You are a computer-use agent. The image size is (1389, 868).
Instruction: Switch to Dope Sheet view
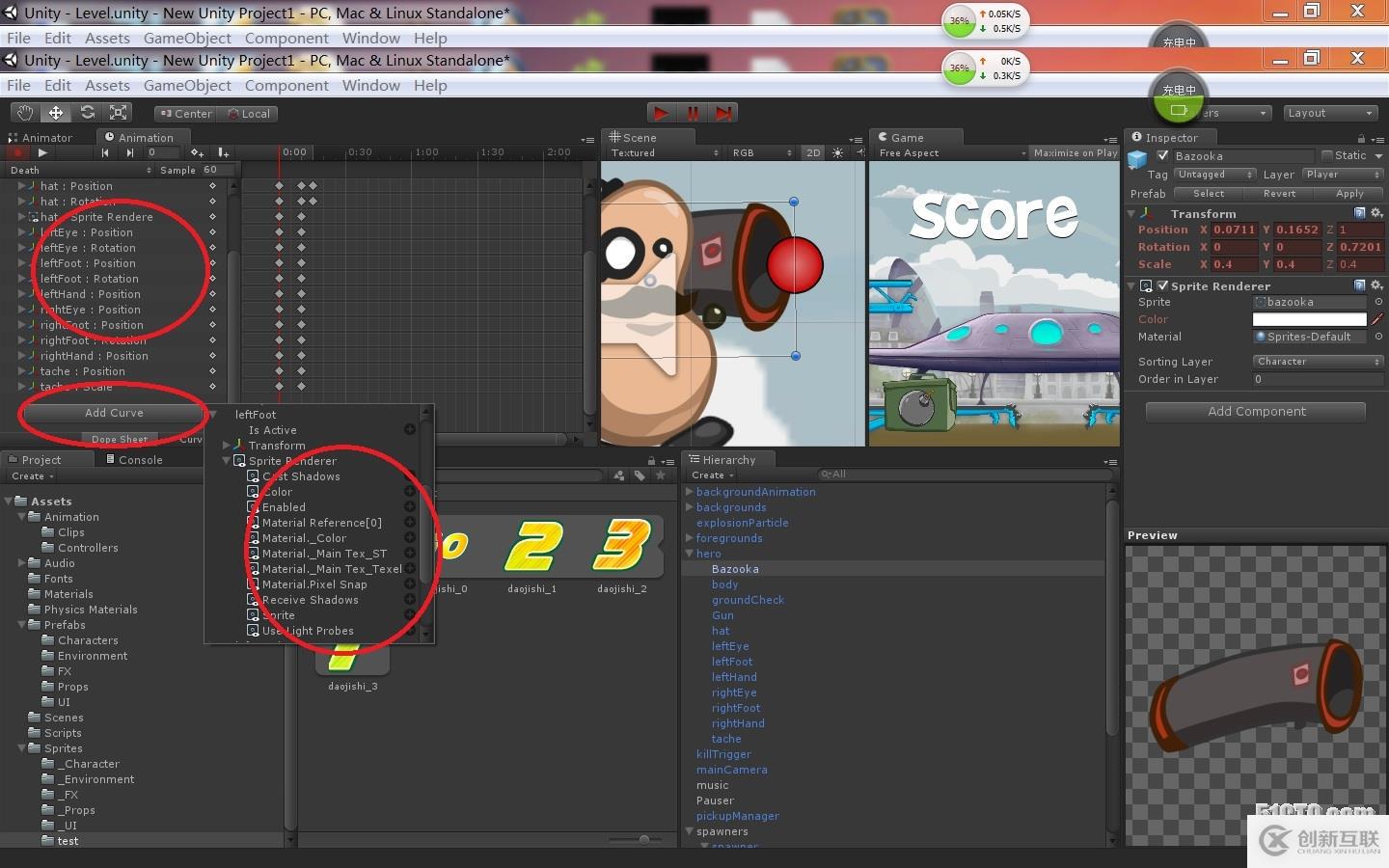pyautogui.click(x=120, y=439)
